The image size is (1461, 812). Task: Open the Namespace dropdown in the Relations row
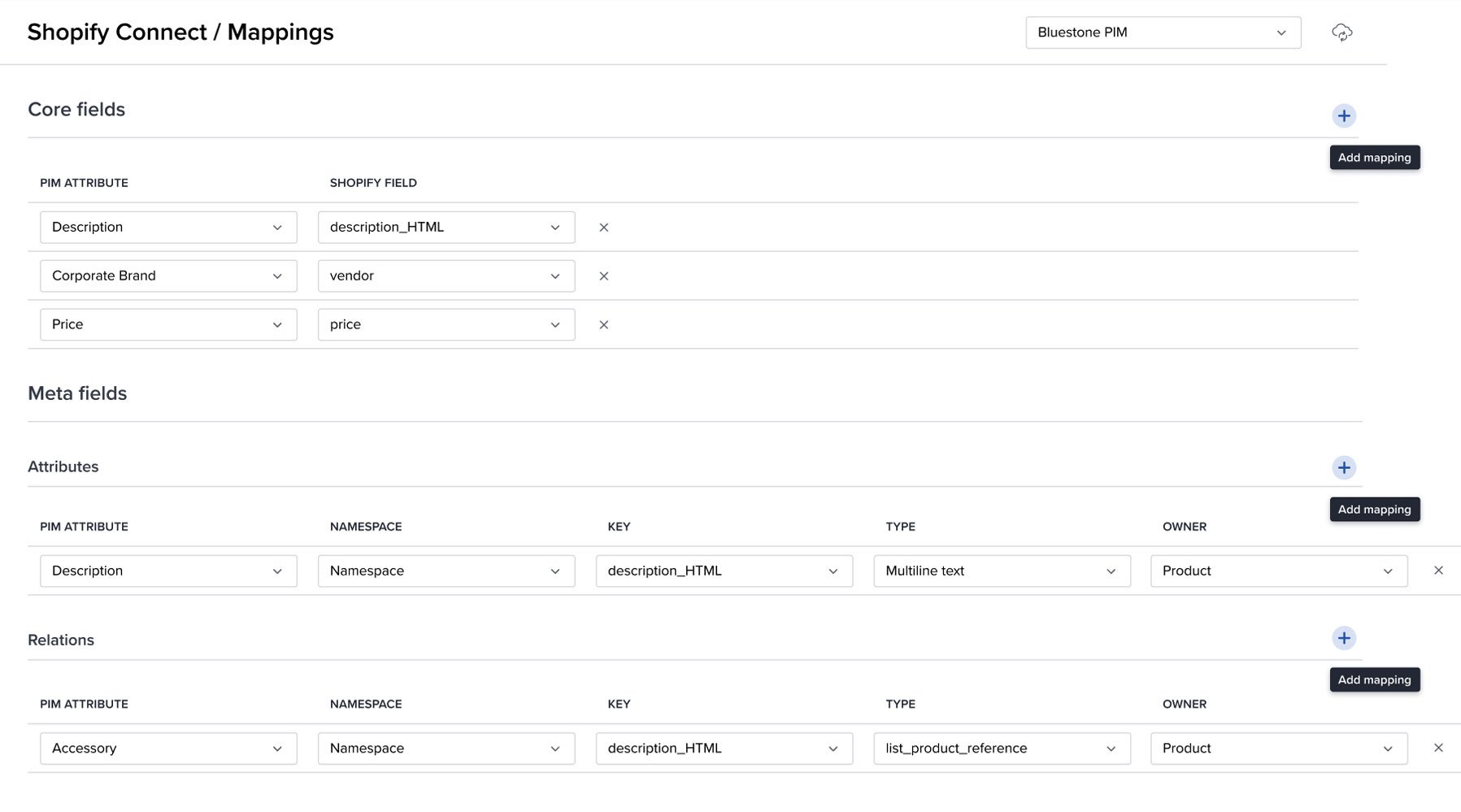point(446,748)
